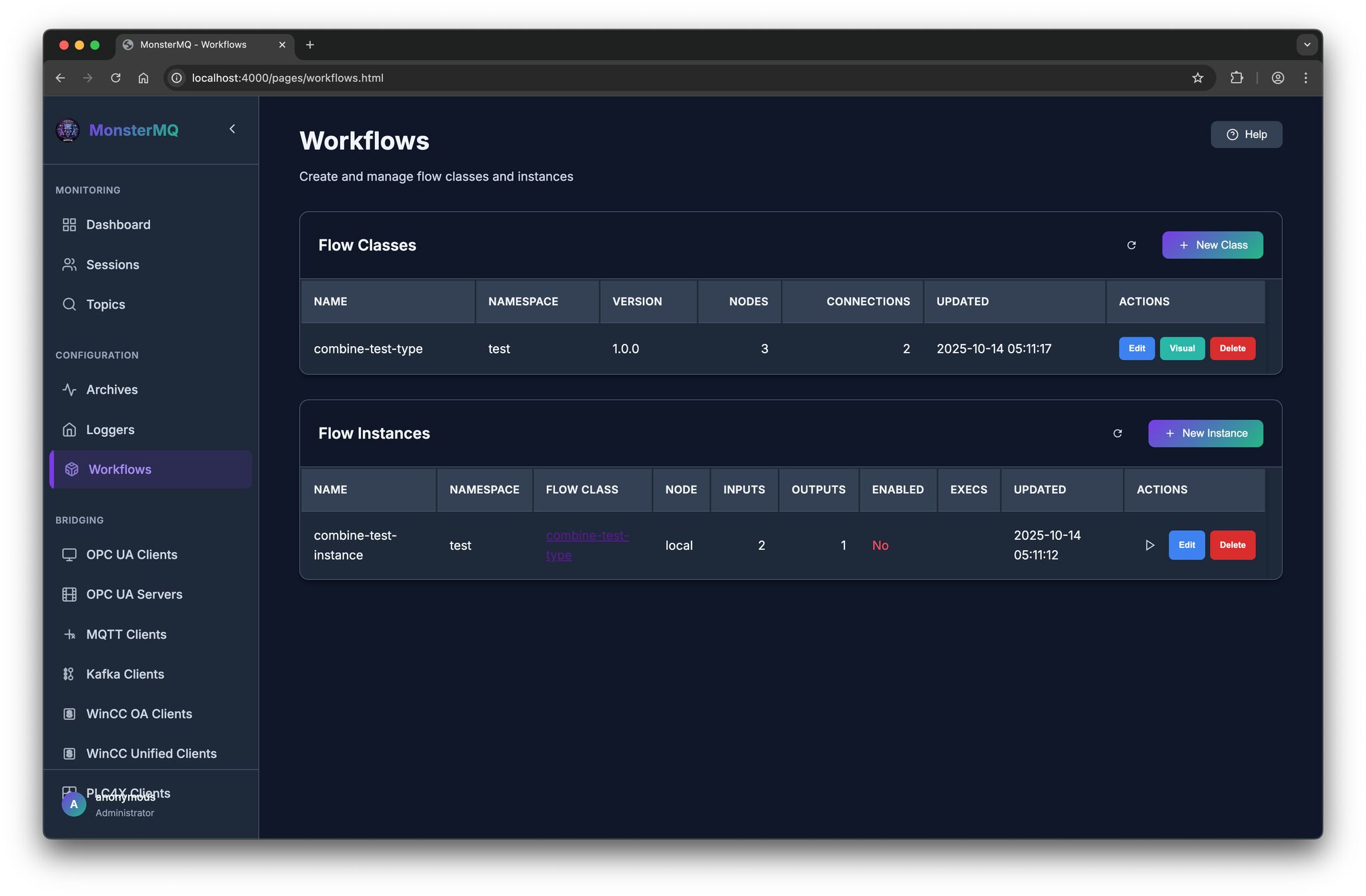Image resolution: width=1366 pixels, height=896 pixels.
Task: Bookmark this page with star icon
Action: point(1197,78)
